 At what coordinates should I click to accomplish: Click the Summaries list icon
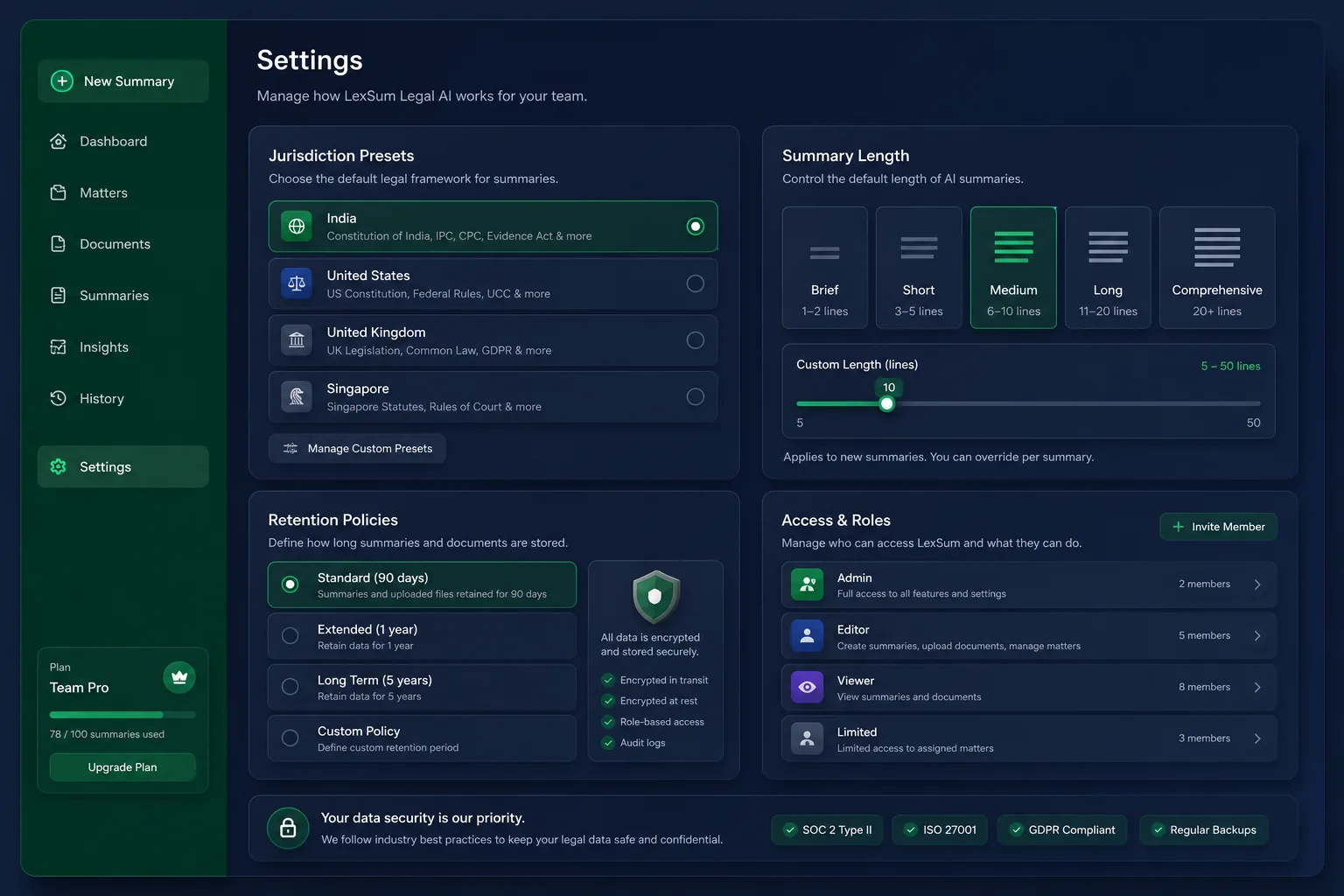pyautogui.click(x=59, y=296)
